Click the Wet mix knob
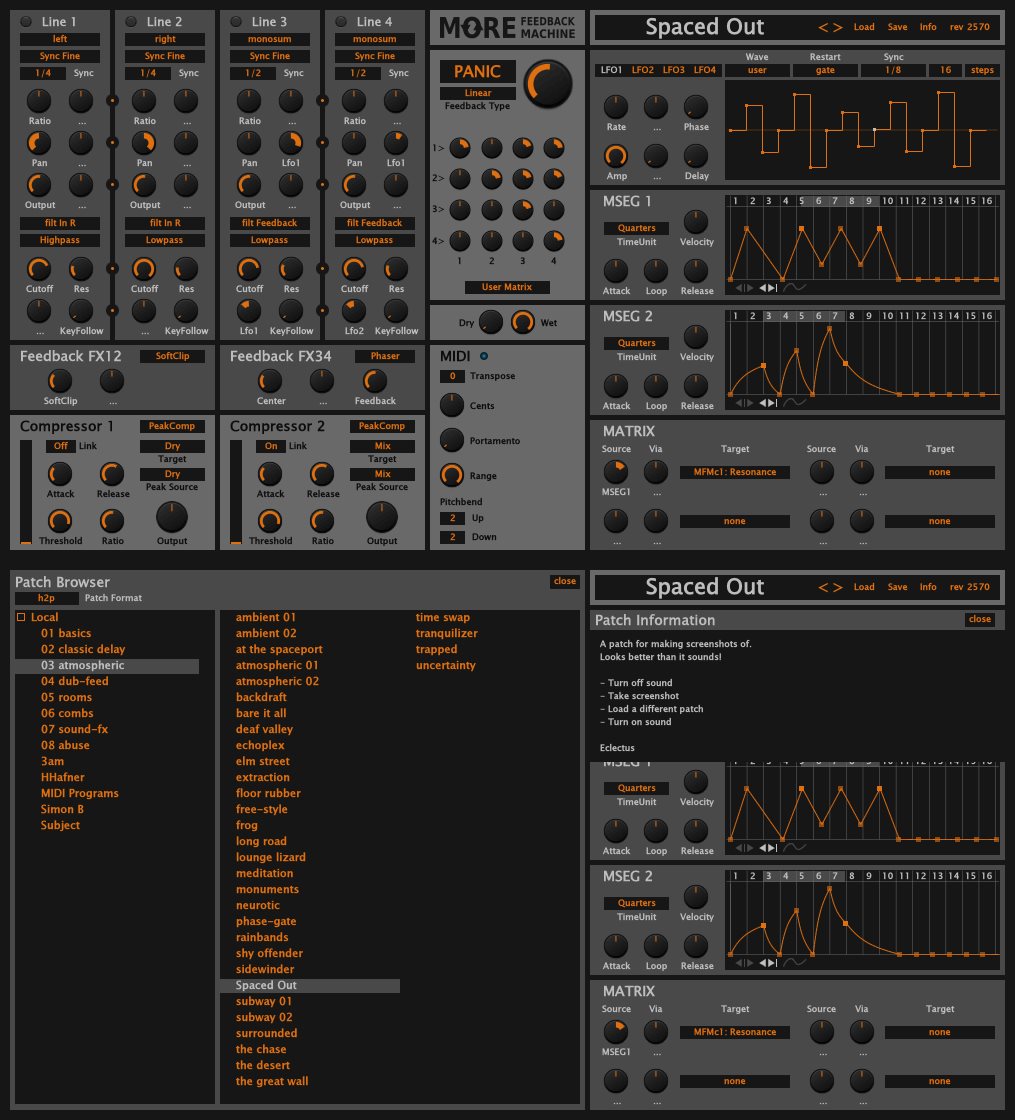 [523, 322]
